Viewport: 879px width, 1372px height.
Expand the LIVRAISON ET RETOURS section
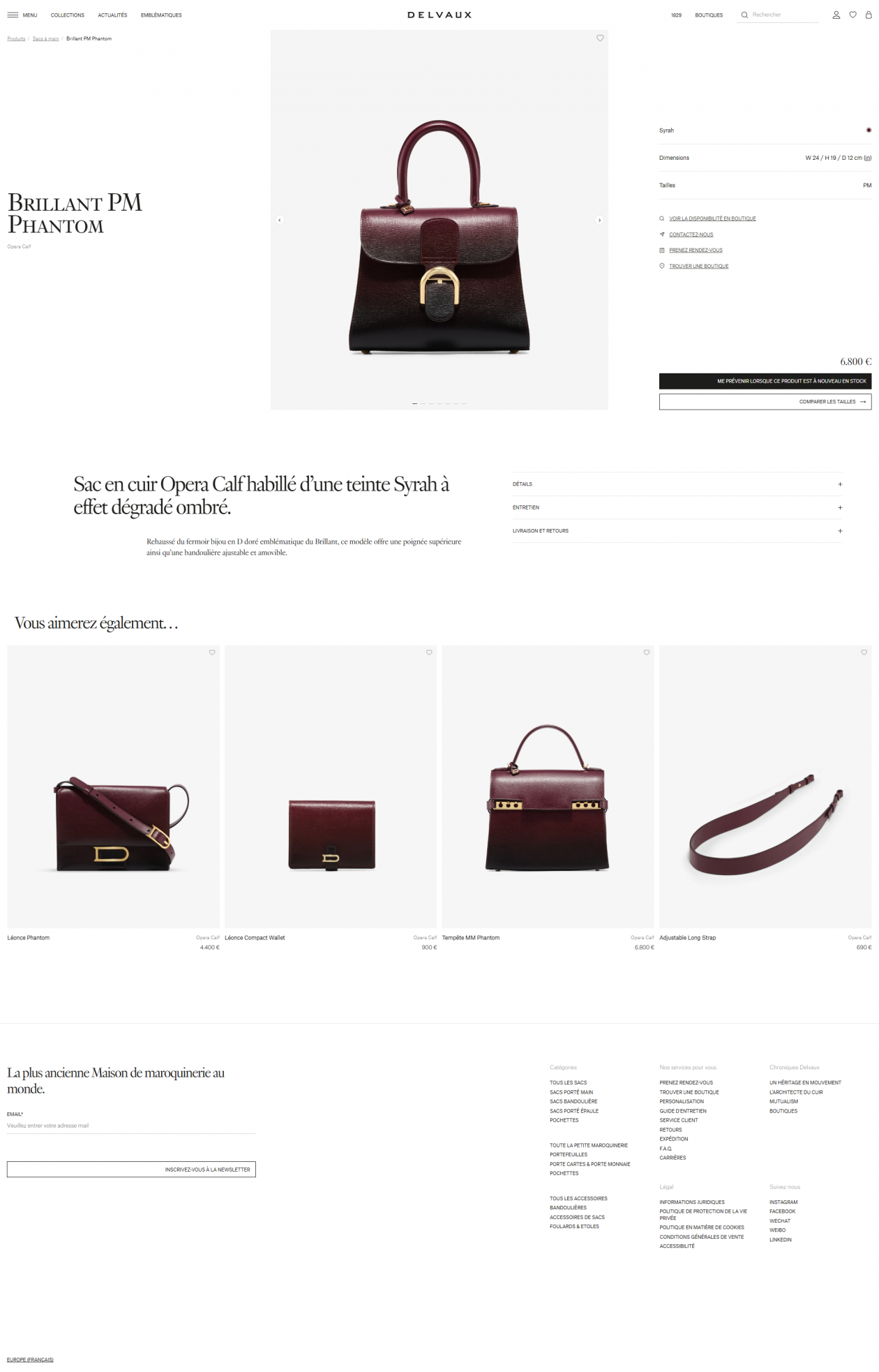pyautogui.click(x=677, y=531)
